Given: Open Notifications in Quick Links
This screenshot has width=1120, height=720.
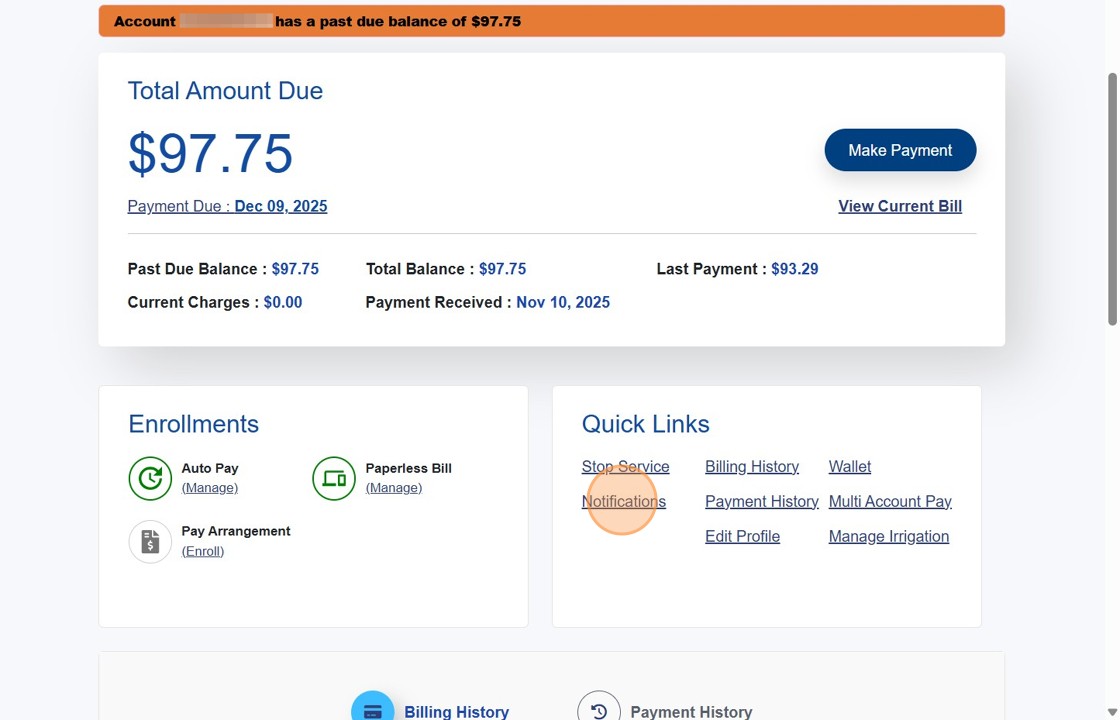Looking at the screenshot, I should click(x=623, y=502).
